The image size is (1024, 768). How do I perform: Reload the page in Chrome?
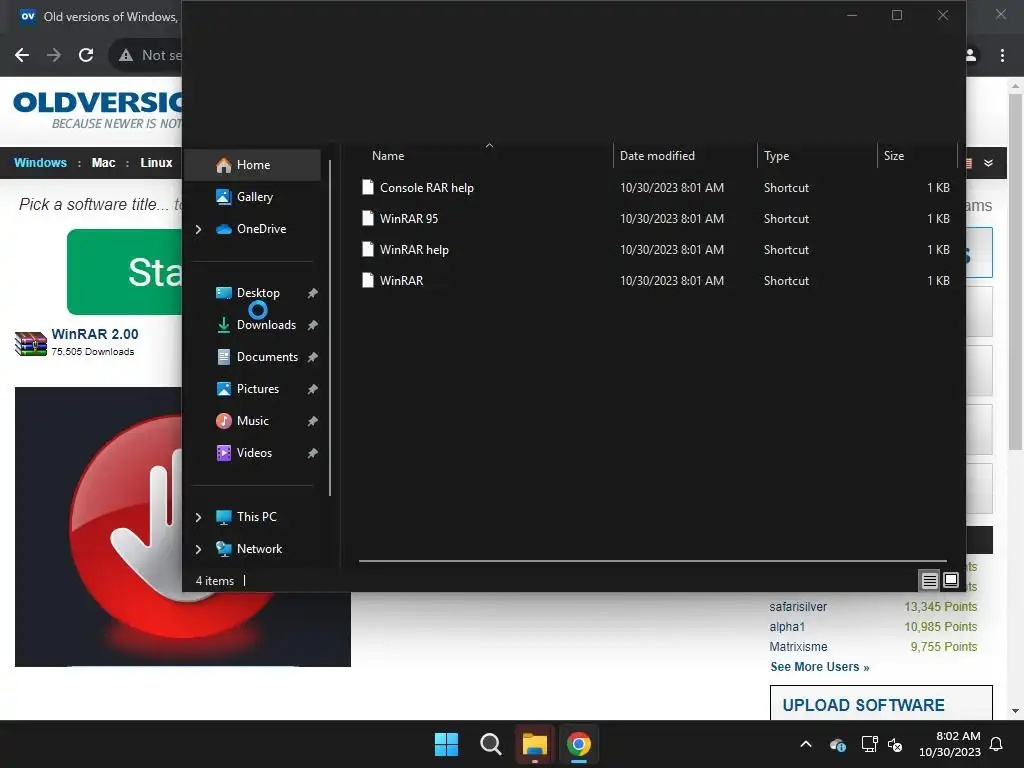tap(86, 56)
